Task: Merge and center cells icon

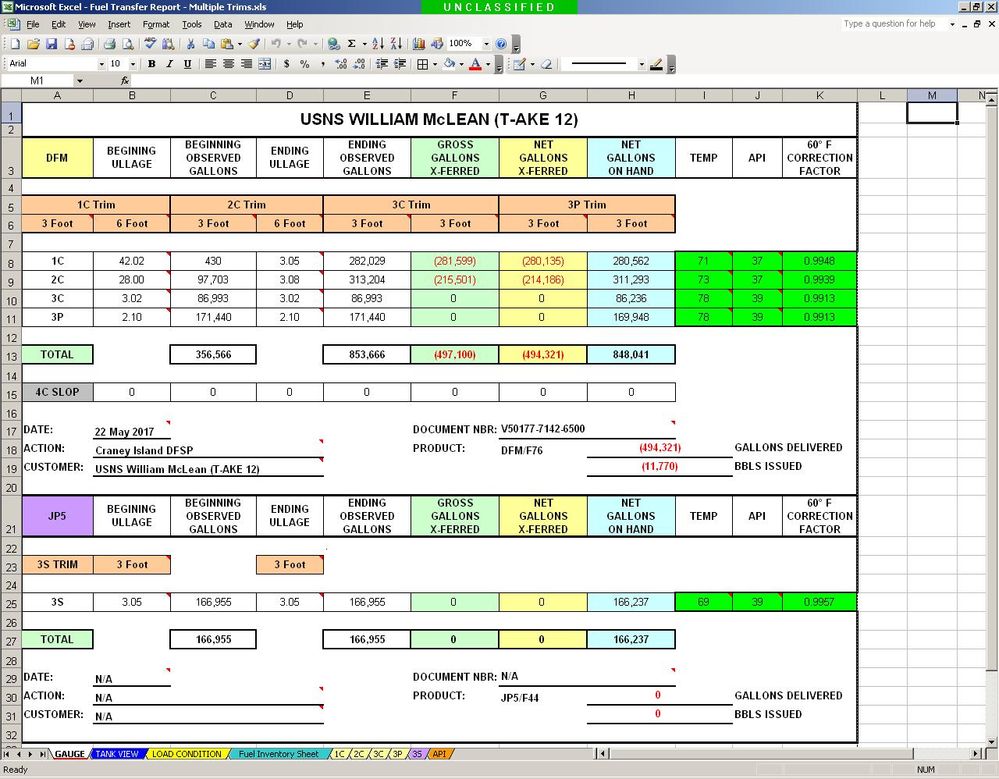Action: 264,64
